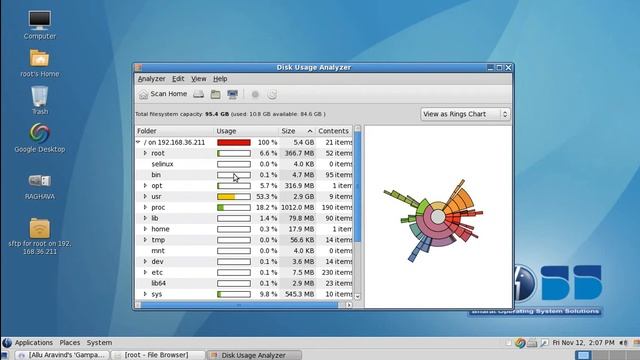Click the magnifier search tray icon
640x360 pixels.
(x=544, y=343)
